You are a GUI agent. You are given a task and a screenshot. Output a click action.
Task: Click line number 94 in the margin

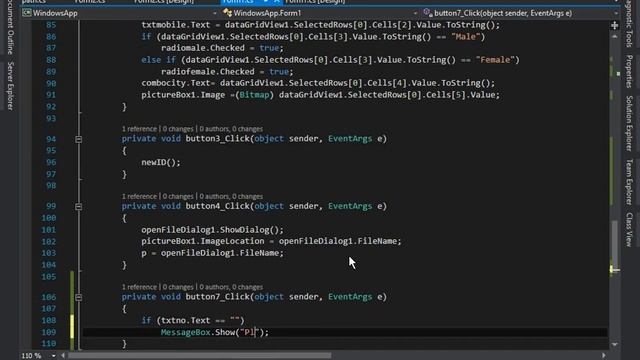point(51,139)
